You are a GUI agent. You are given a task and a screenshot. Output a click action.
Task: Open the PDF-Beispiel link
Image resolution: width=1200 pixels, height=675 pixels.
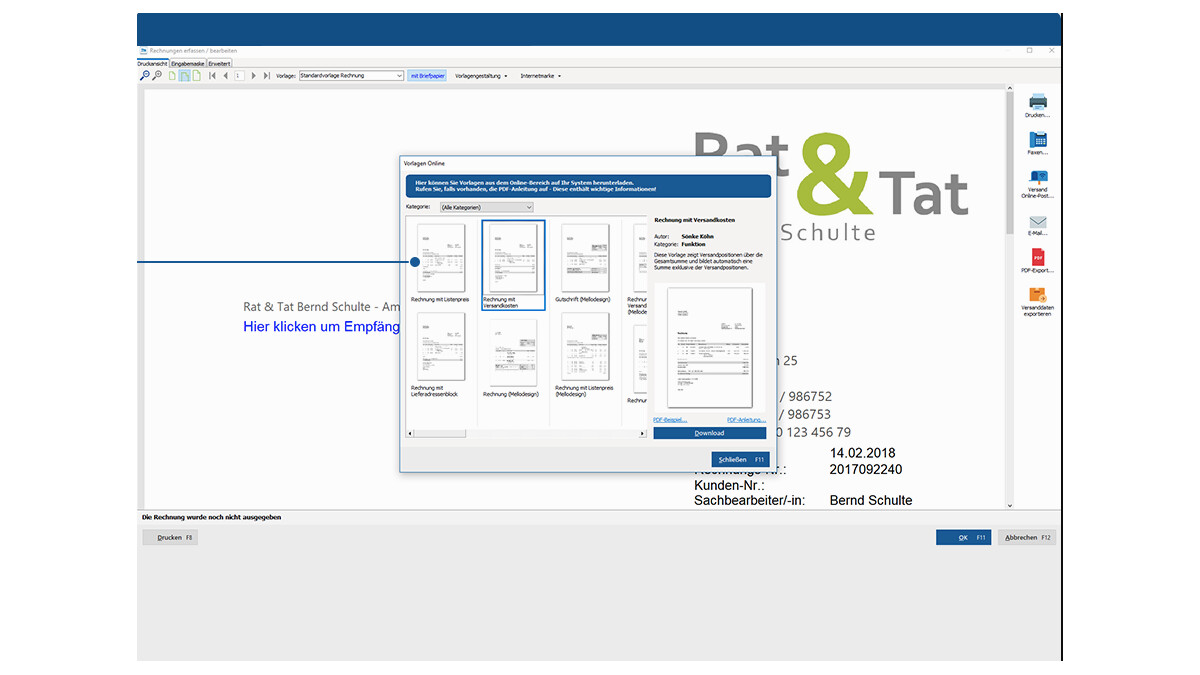(x=670, y=420)
